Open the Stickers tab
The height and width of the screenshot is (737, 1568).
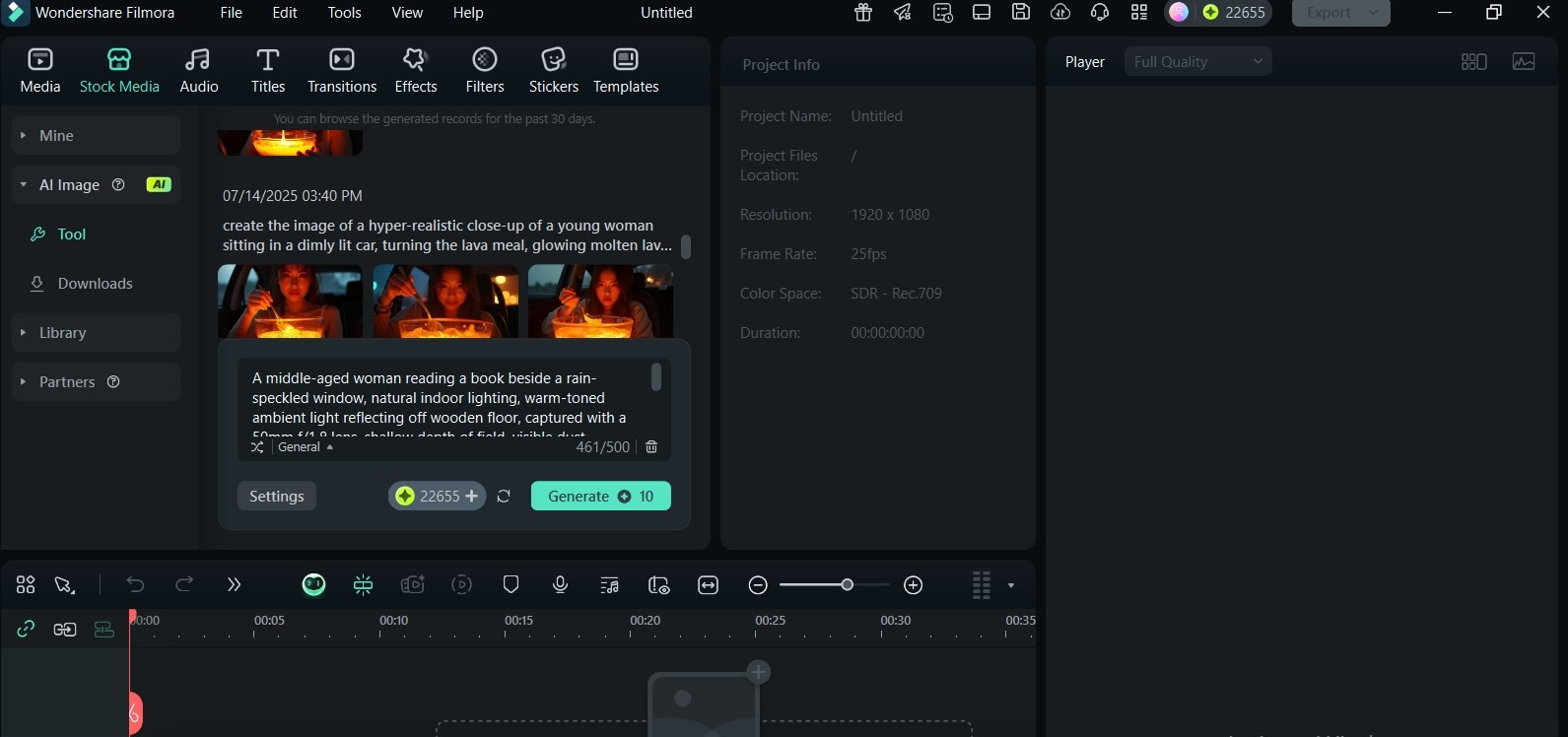[553, 71]
